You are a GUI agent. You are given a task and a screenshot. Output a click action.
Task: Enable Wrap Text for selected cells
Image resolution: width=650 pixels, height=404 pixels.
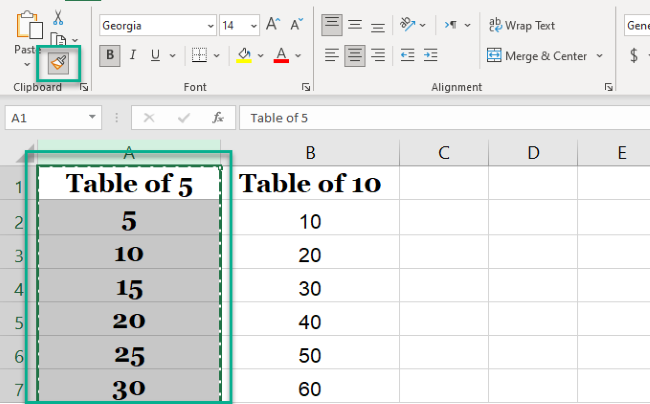tap(521, 25)
